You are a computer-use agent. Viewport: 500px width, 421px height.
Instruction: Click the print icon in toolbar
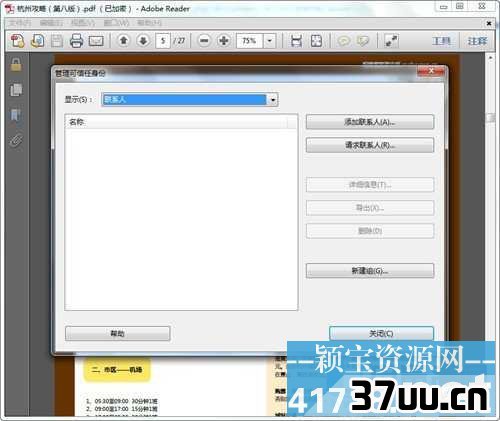coord(76,41)
